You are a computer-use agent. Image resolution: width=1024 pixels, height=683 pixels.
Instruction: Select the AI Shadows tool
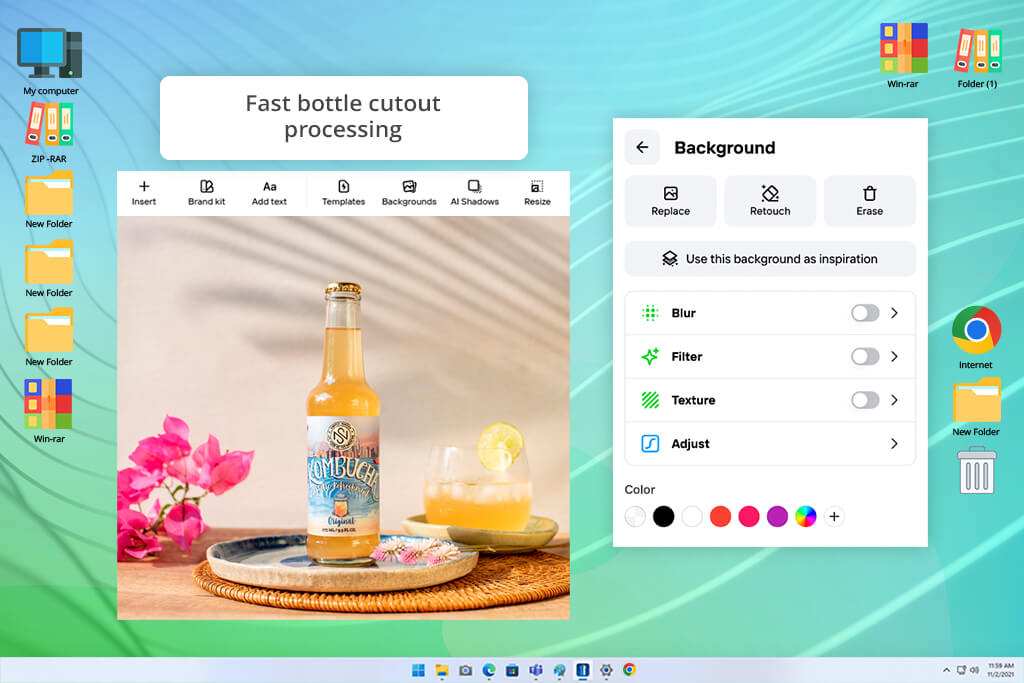coord(475,193)
